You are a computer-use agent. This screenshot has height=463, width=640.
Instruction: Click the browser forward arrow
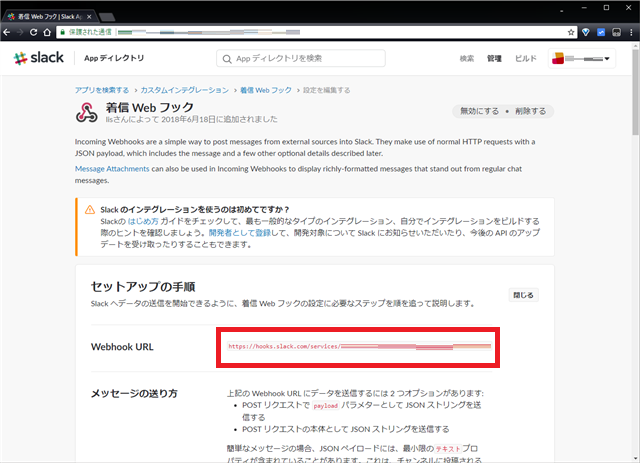point(20,32)
